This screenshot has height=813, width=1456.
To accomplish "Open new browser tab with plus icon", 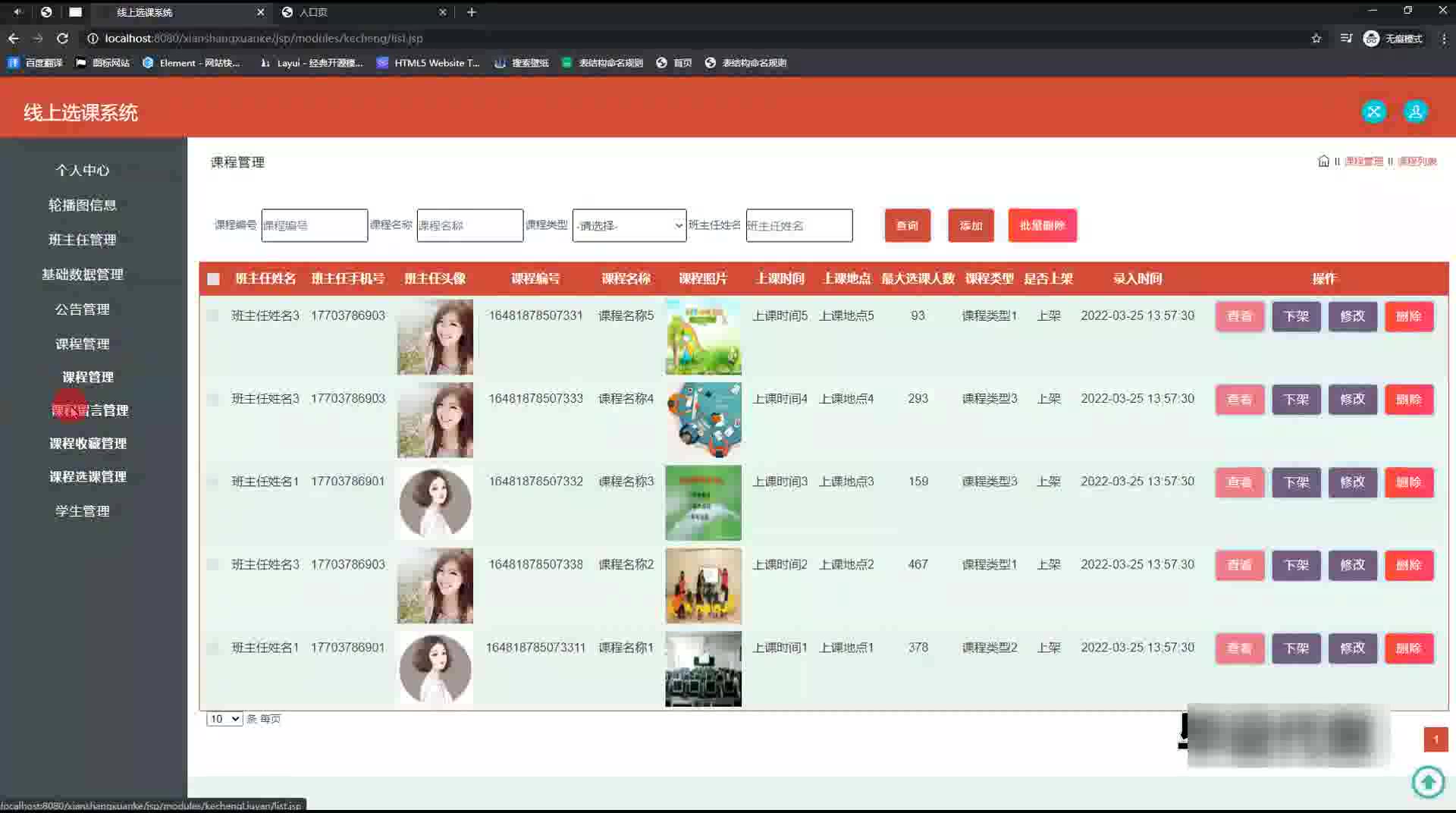I will click(471, 12).
